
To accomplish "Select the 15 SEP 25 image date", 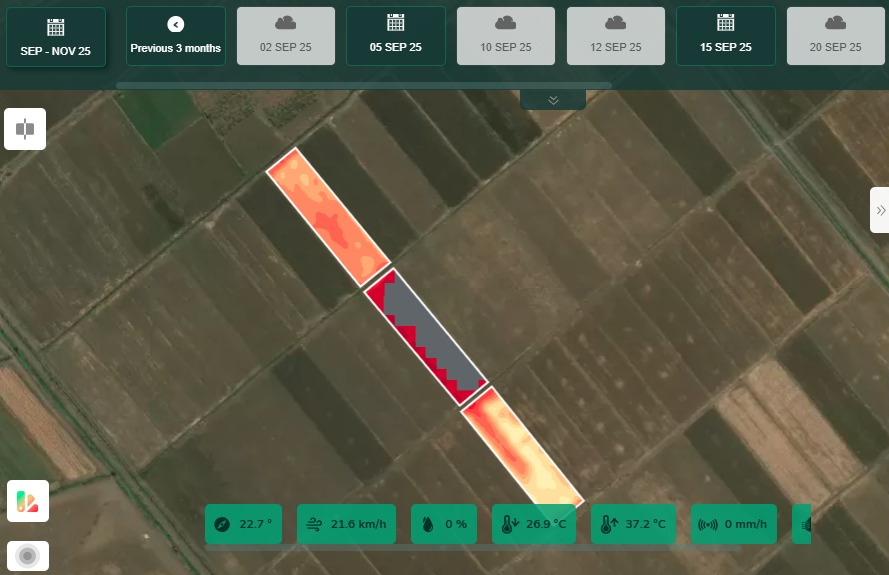I will pos(725,37).
